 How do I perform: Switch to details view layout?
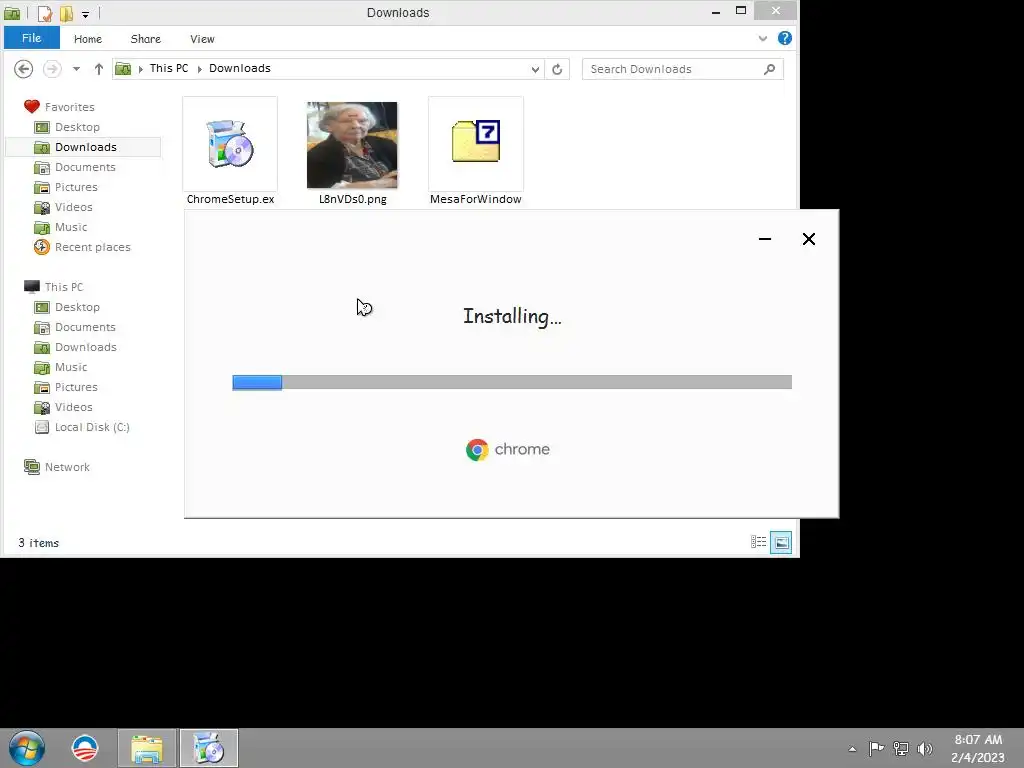click(x=758, y=542)
